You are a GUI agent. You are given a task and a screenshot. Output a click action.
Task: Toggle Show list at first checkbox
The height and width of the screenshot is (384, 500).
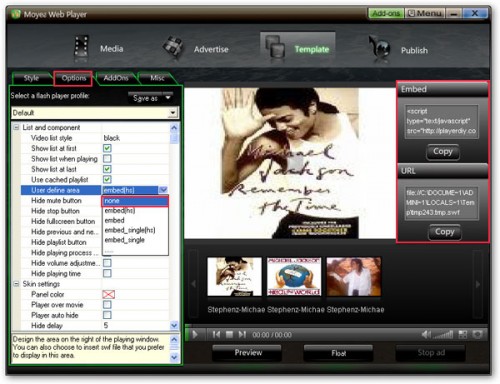click(107, 148)
